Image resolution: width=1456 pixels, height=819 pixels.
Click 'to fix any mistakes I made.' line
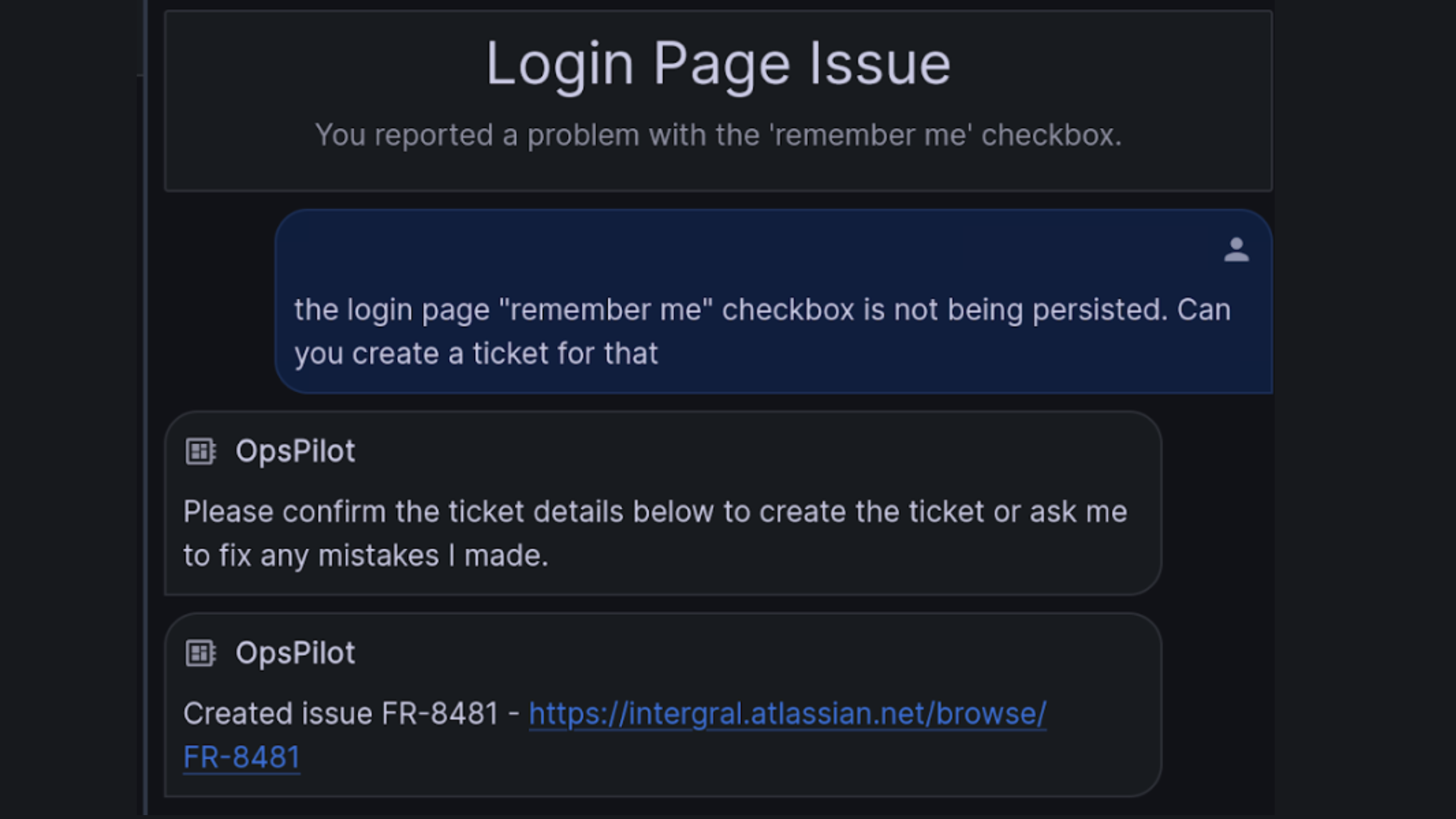pos(366,556)
